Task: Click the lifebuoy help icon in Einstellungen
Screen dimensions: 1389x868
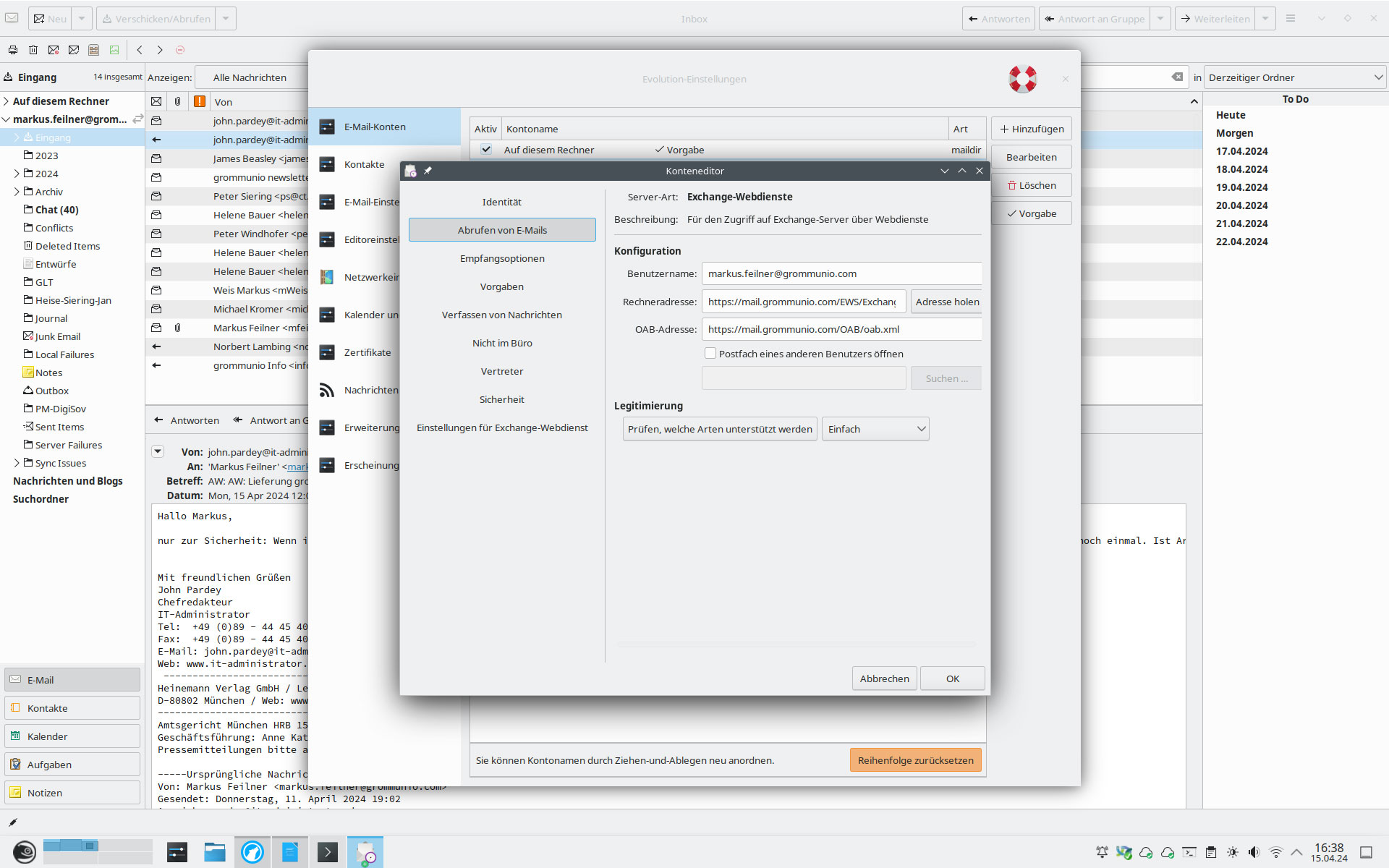Action: (1022, 79)
